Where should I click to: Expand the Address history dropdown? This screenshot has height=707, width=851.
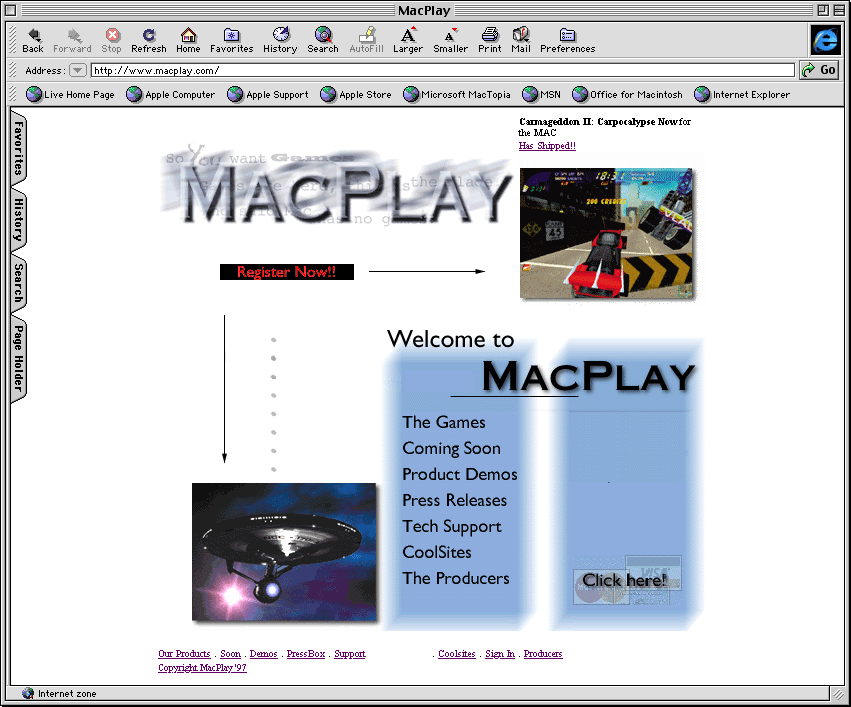point(78,70)
